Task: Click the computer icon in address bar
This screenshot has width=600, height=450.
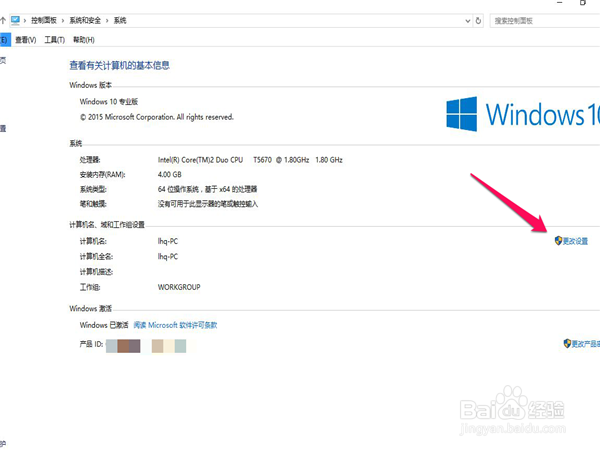Action: [15, 20]
